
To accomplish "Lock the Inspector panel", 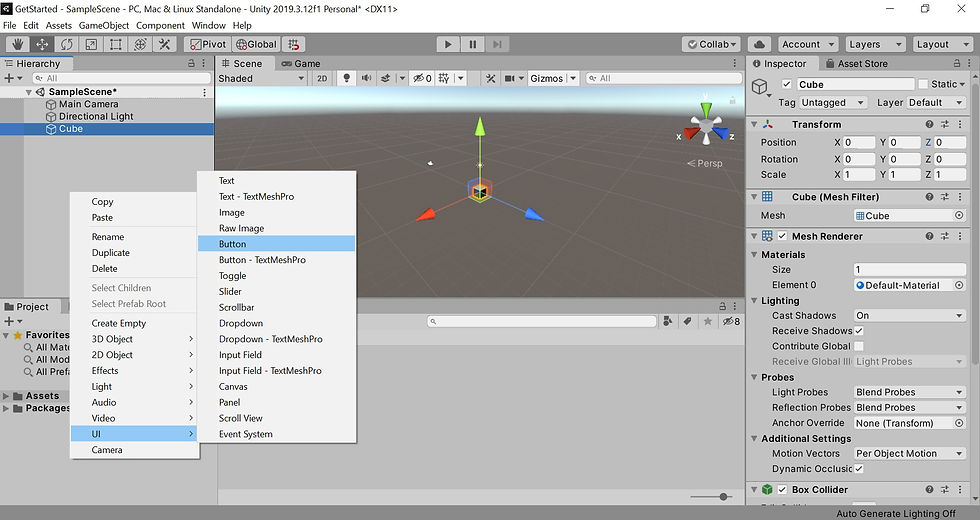I will point(957,63).
